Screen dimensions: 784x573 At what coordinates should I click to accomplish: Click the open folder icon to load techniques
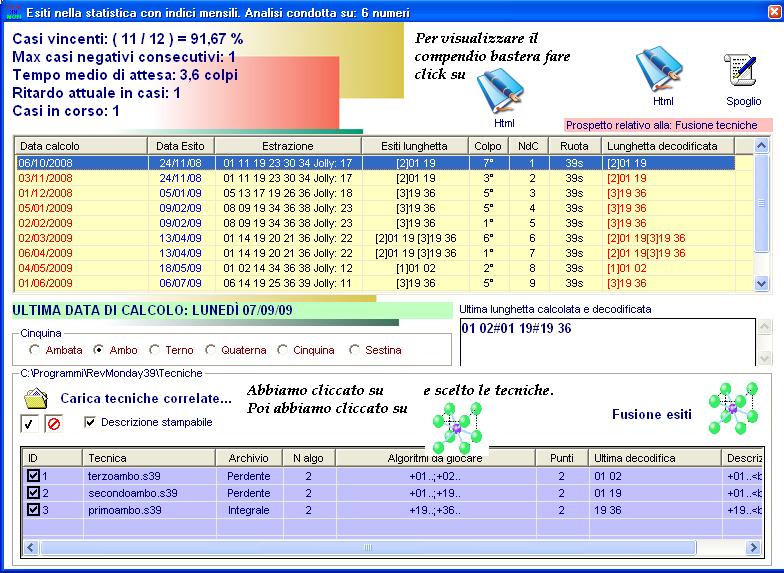tap(36, 398)
